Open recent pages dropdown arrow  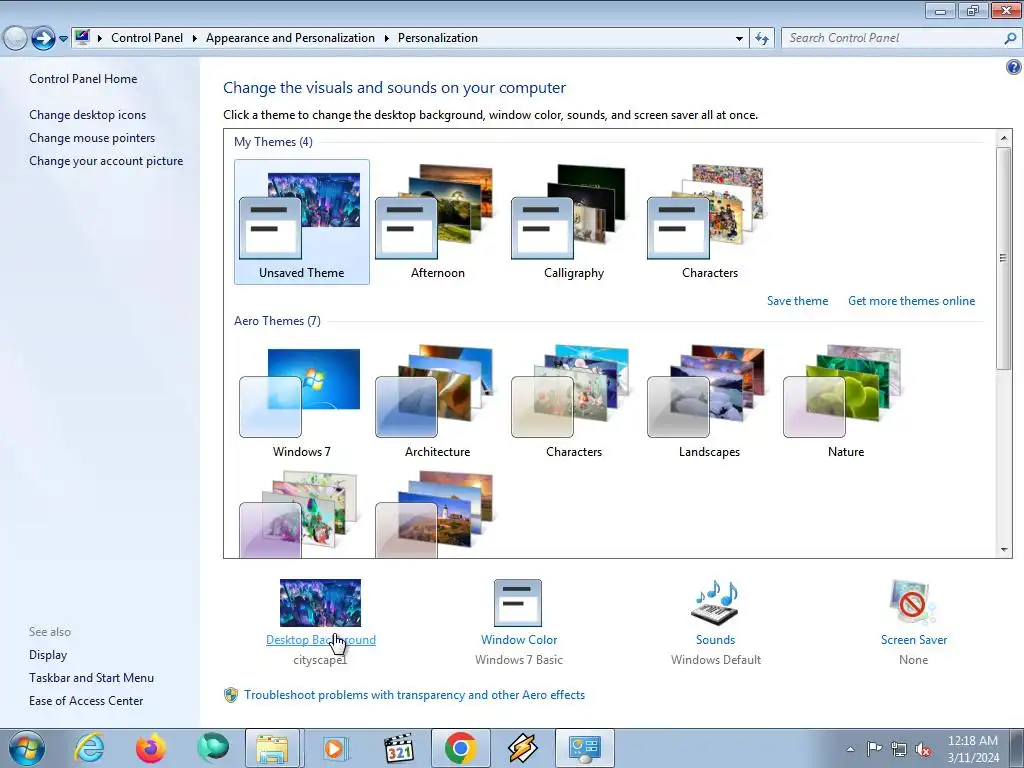pos(63,39)
